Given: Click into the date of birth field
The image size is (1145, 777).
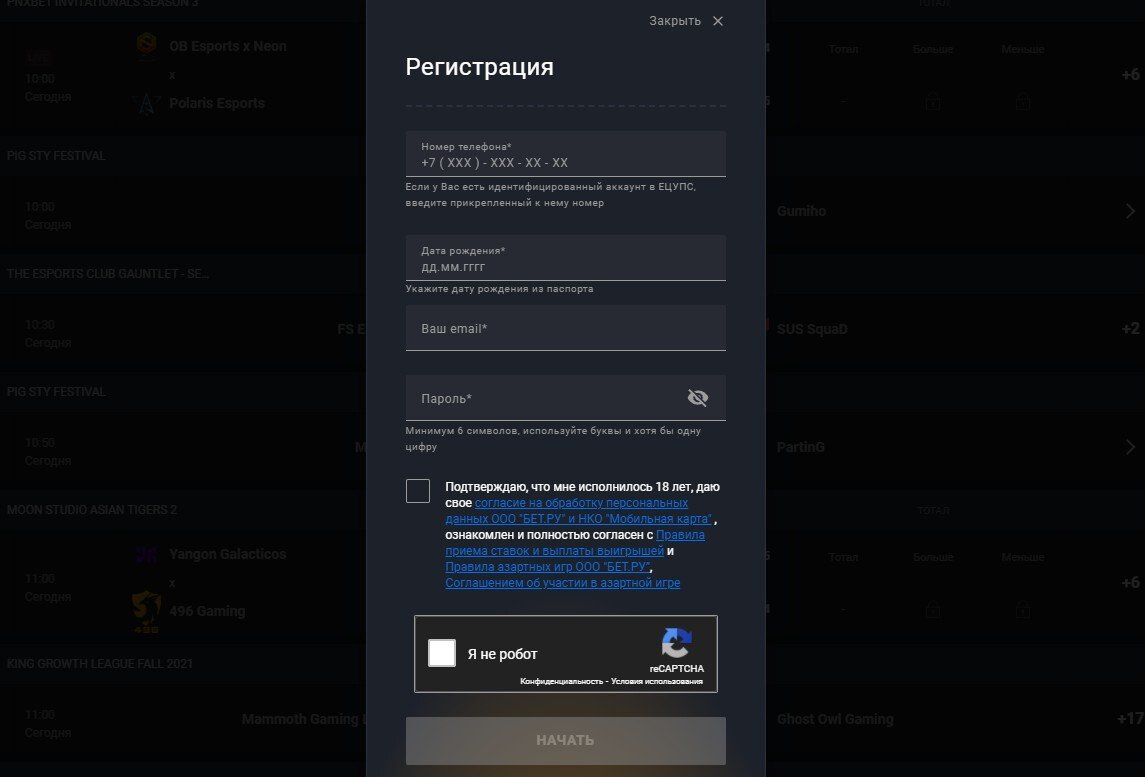Looking at the screenshot, I should pyautogui.click(x=565, y=258).
